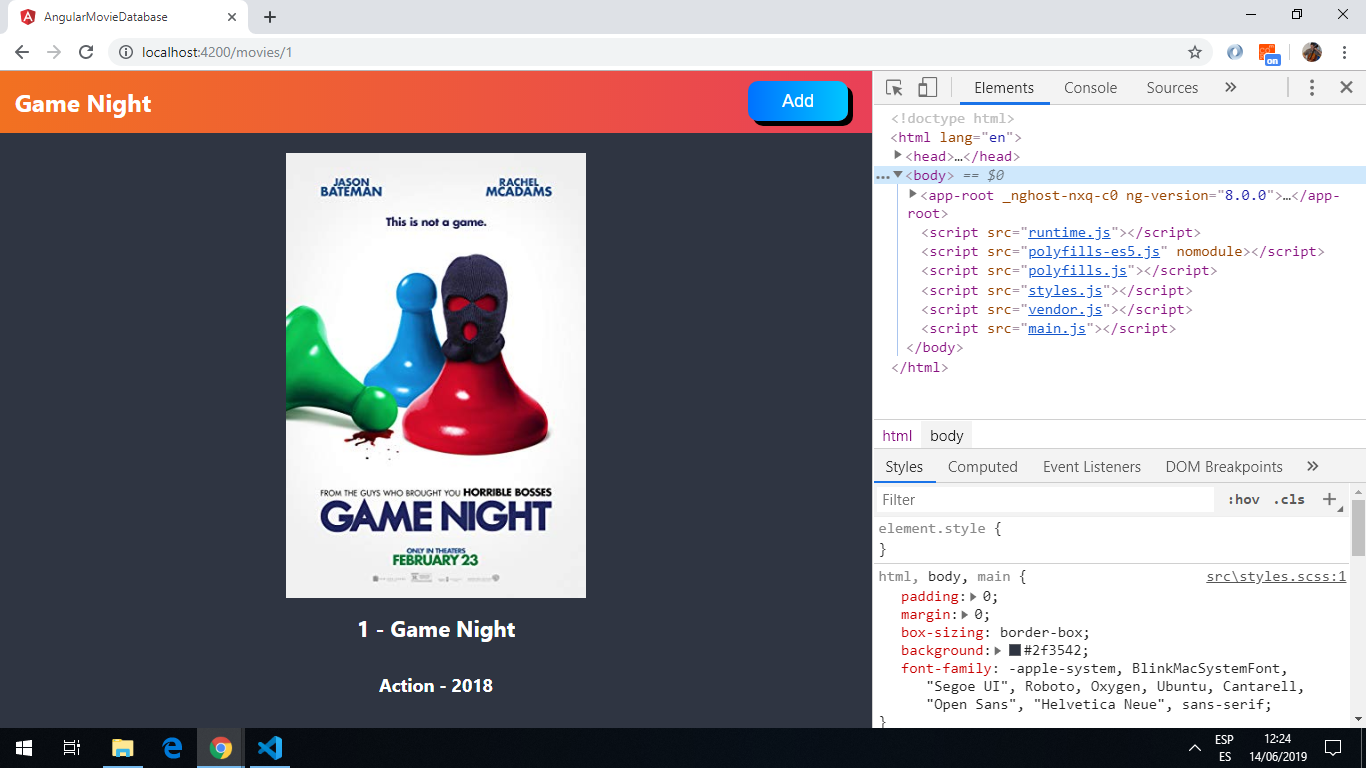
Task: Switch to the Console tab
Action: click(x=1090, y=88)
